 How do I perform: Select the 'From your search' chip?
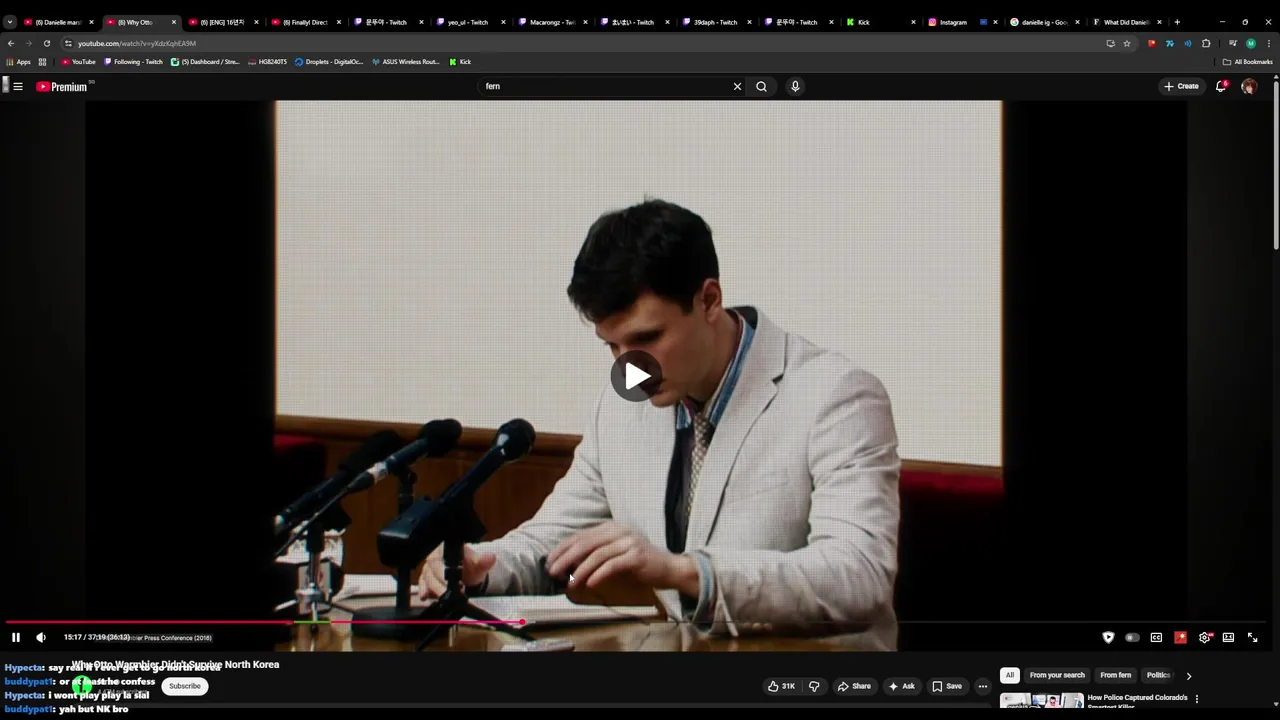[x=1057, y=675]
